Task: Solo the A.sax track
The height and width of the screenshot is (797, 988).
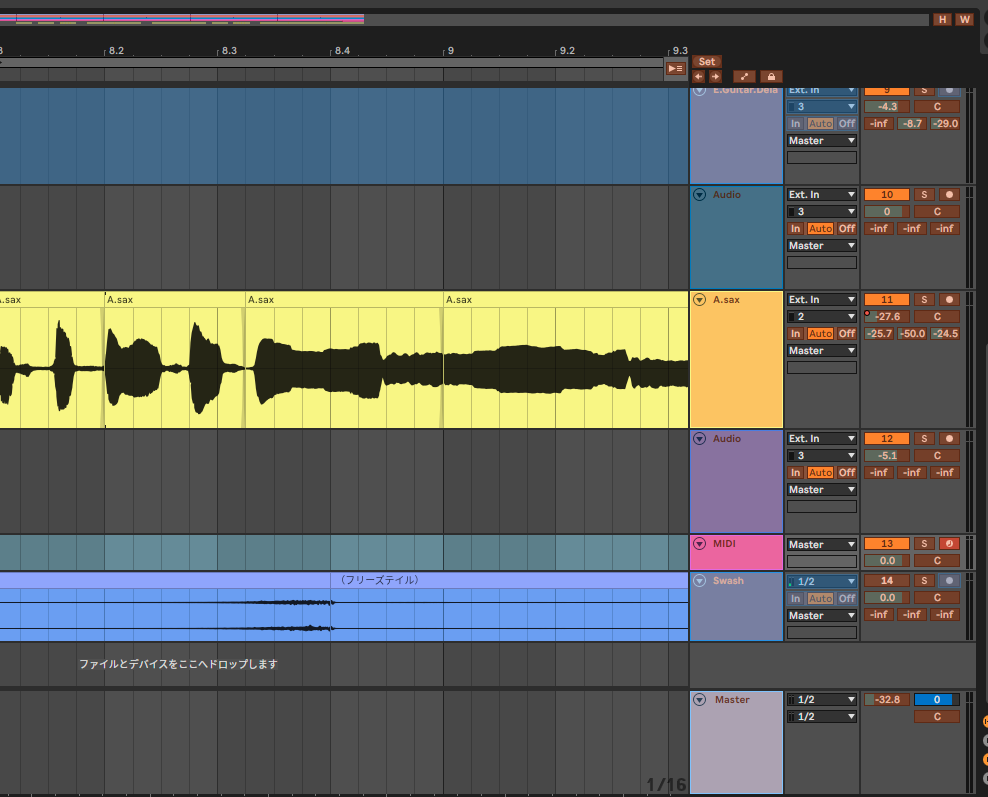Action: [x=924, y=299]
